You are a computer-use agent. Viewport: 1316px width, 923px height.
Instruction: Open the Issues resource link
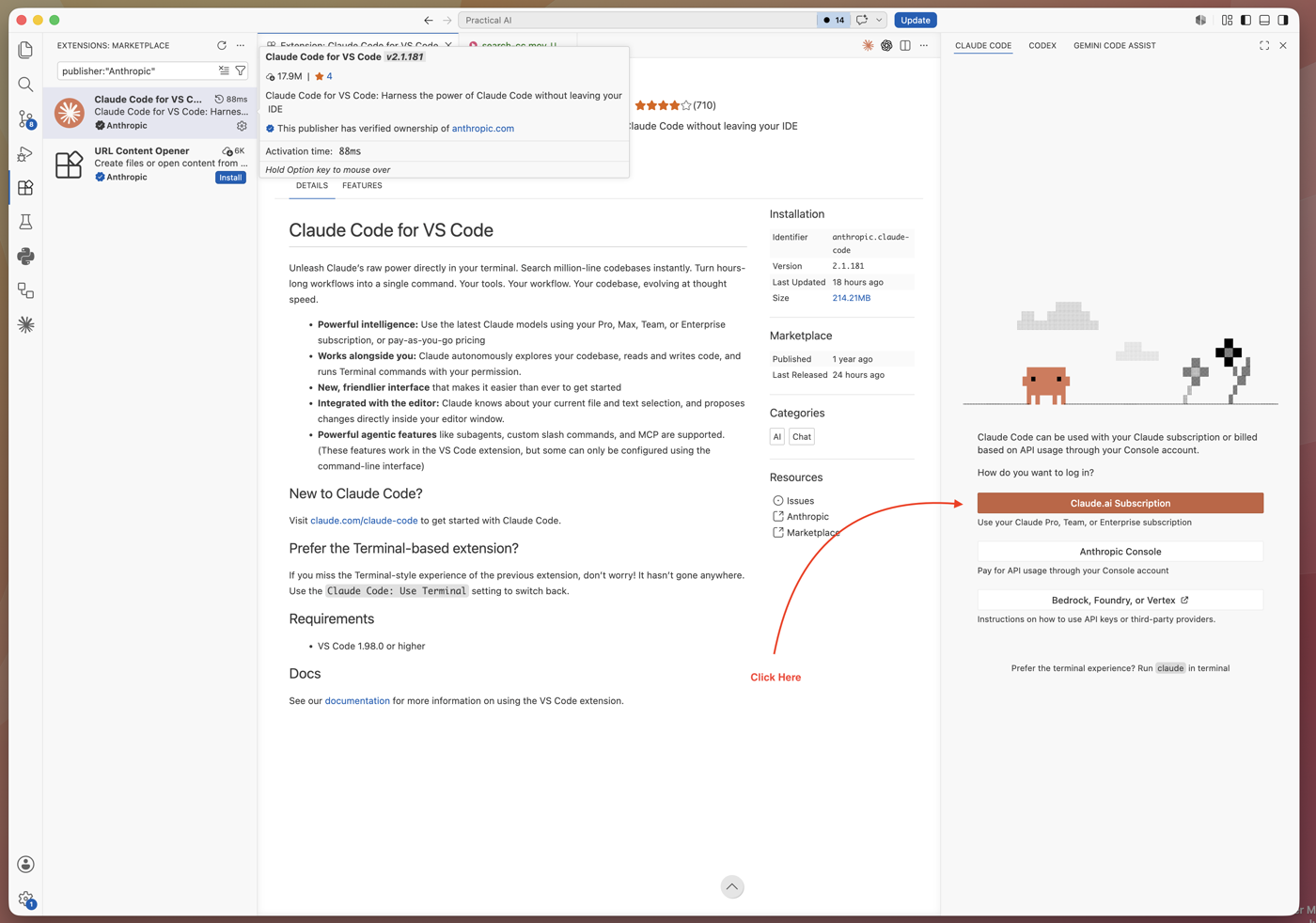tap(793, 501)
